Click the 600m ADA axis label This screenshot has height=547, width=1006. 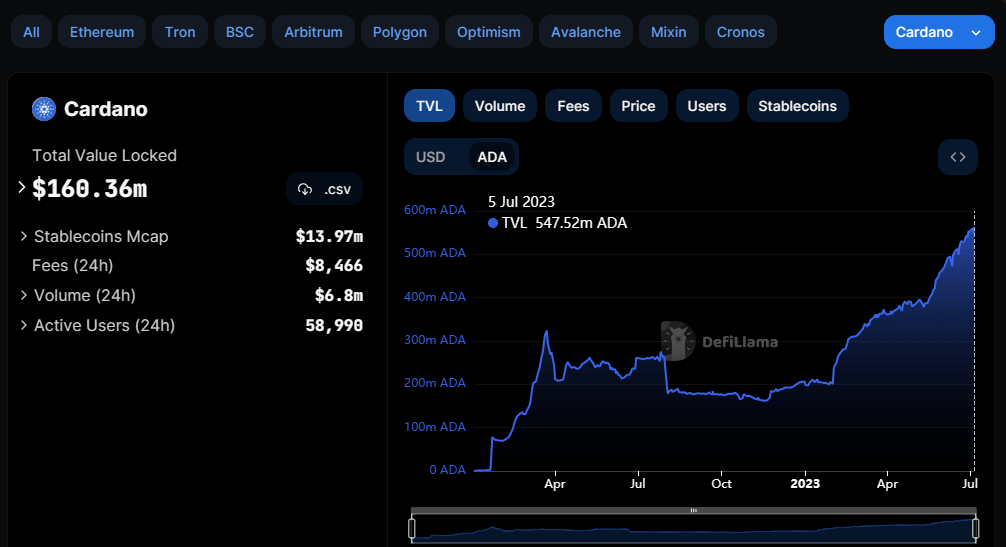[x=435, y=210]
